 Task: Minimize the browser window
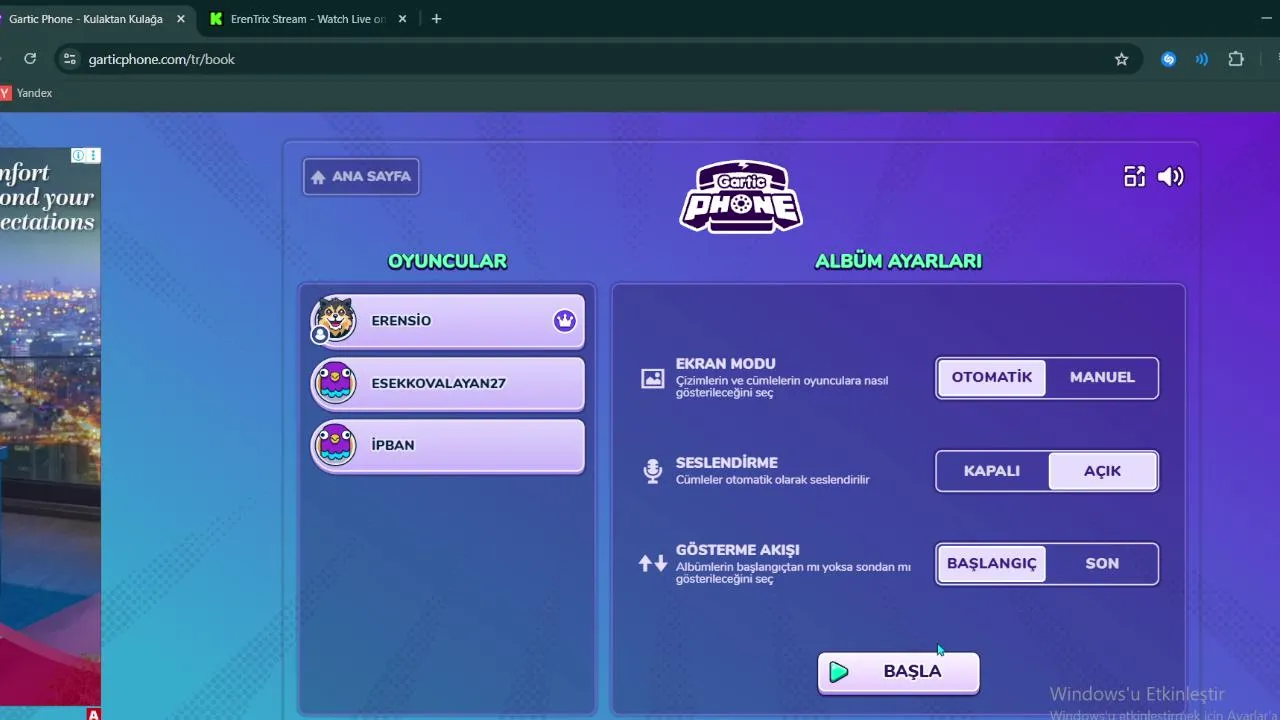coord(1266,19)
